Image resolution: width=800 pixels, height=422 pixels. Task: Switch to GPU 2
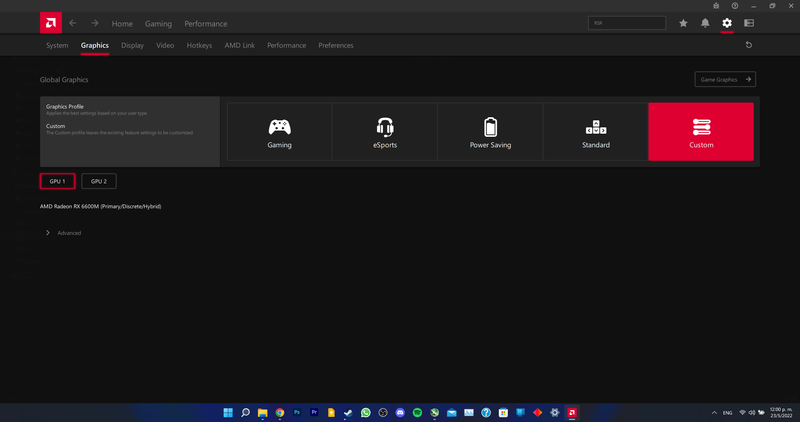[x=99, y=181]
